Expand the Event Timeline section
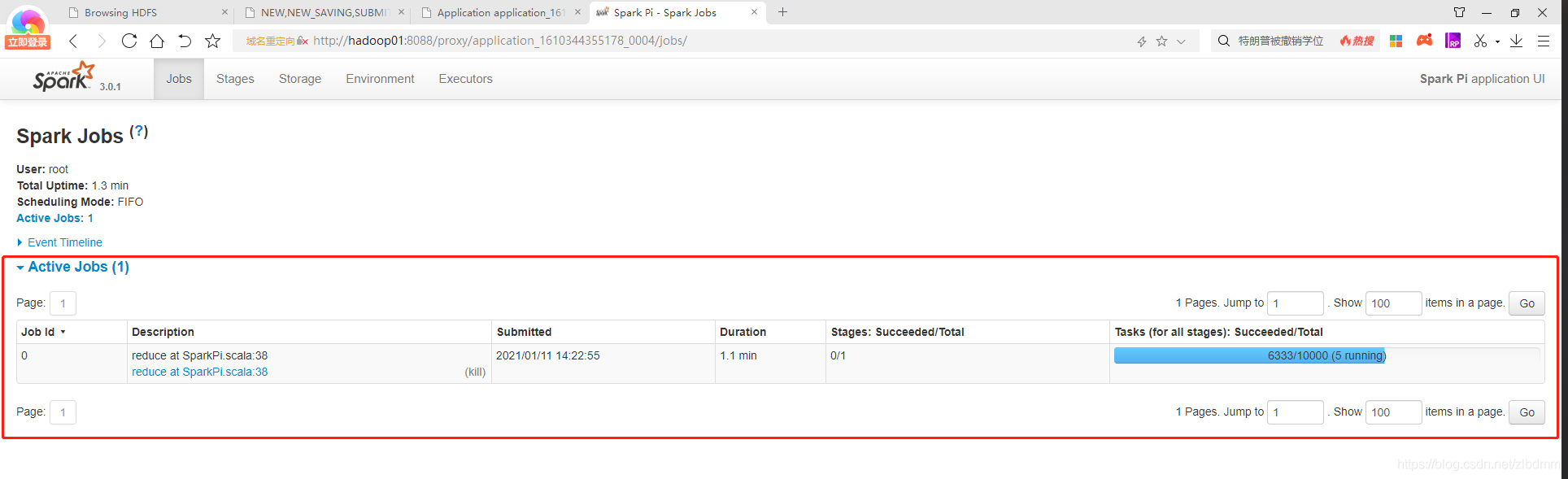The image size is (1568, 479). point(59,242)
